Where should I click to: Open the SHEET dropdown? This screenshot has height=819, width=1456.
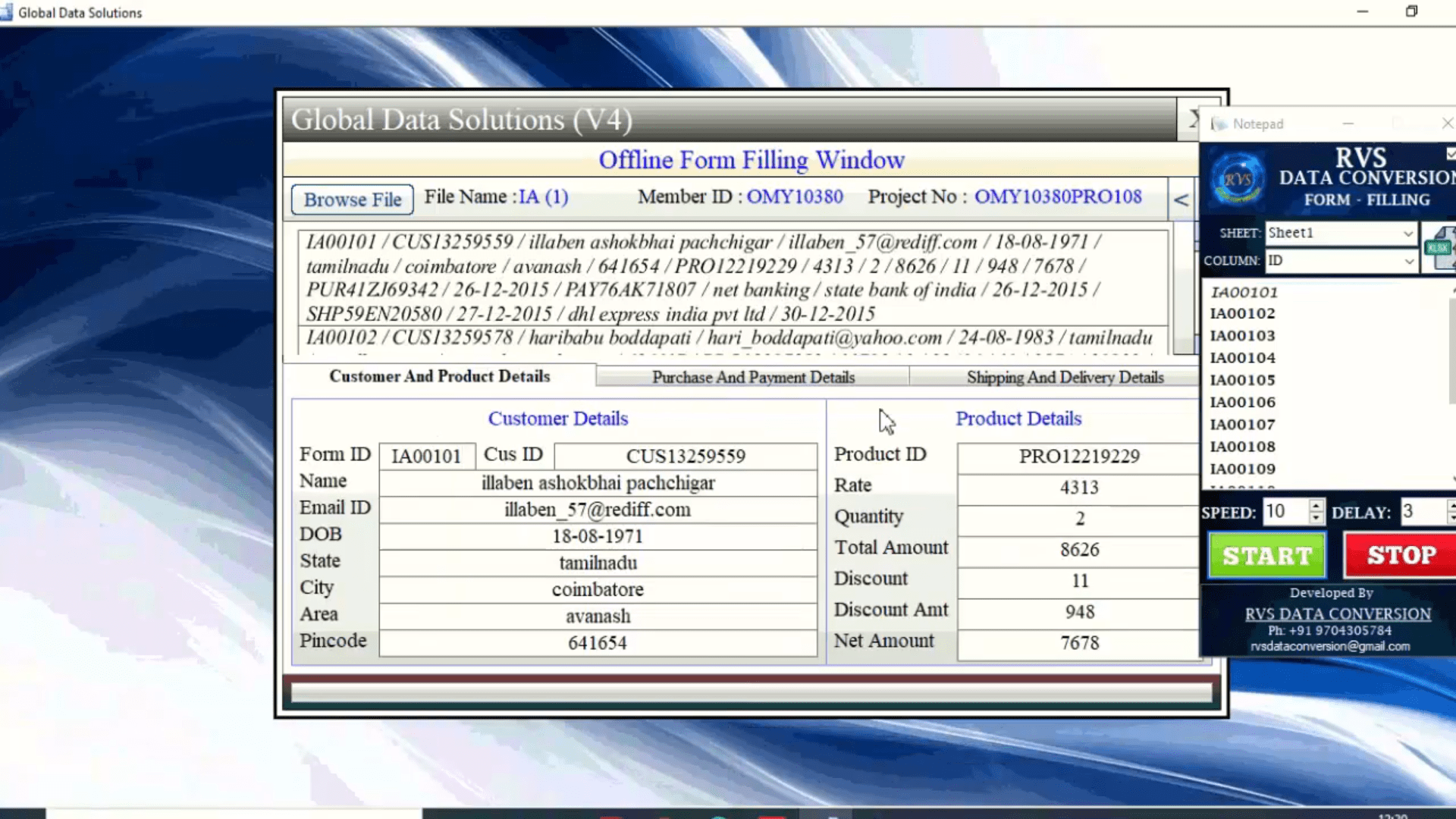(1407, 234)
